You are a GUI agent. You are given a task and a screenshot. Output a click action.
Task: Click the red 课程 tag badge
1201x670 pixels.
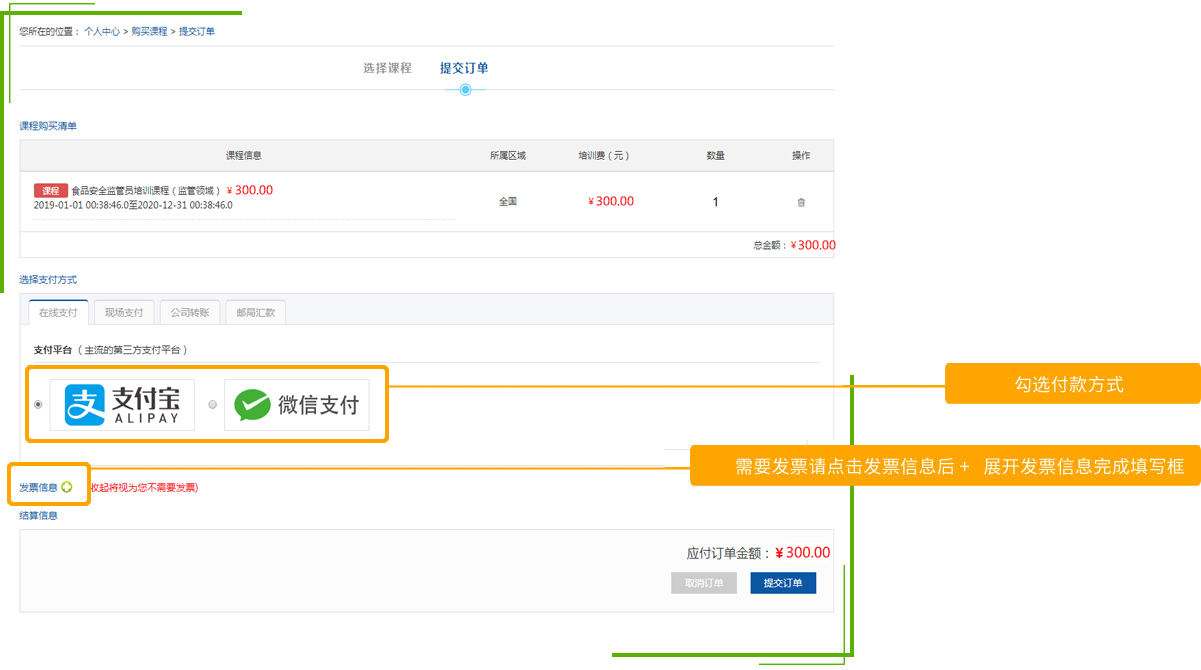50,191
